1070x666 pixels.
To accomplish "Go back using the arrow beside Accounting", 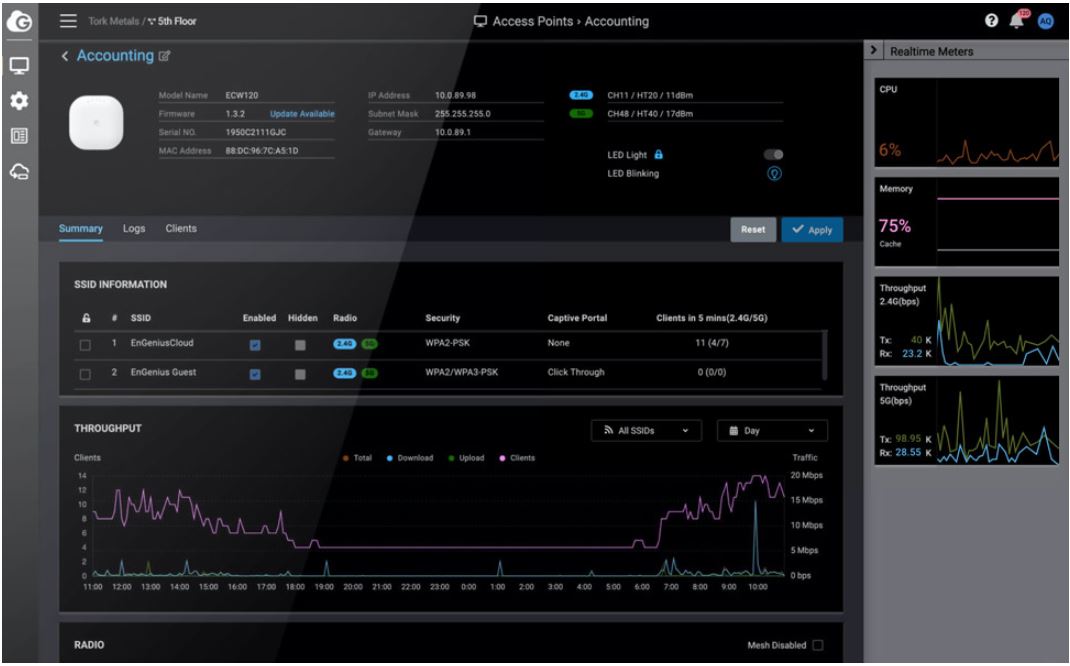I will (x=65, y=57).
